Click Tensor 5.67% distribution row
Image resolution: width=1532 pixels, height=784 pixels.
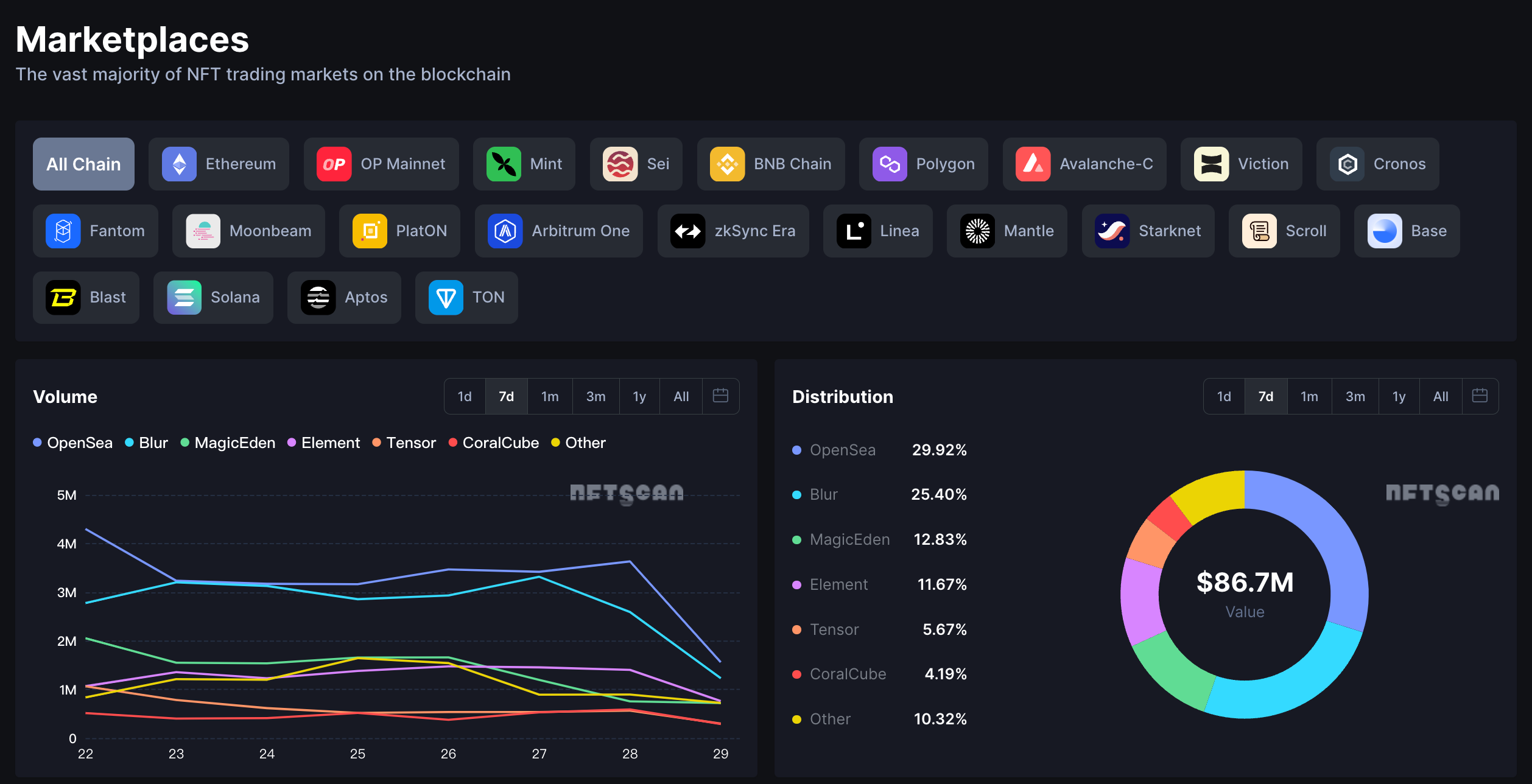point(879,629)
